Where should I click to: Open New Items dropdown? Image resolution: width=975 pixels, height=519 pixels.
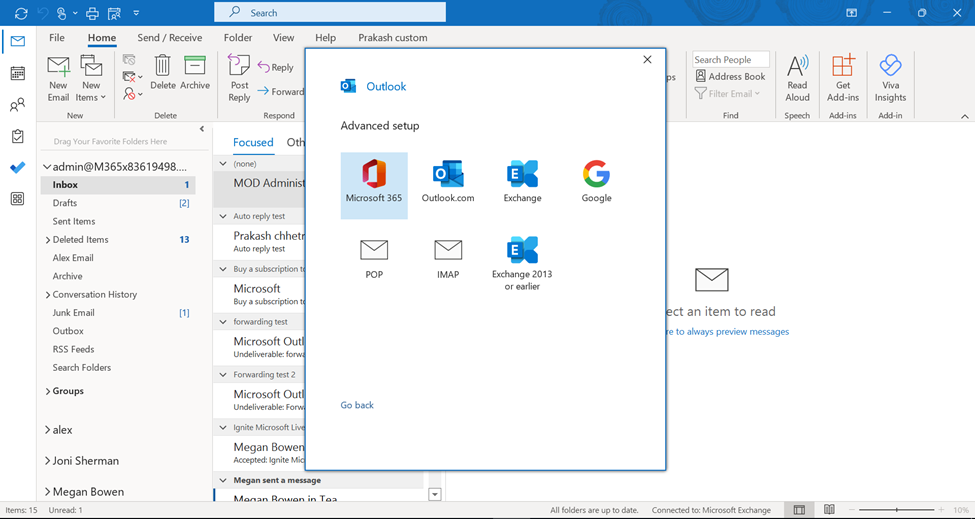[x=91, y=78]
